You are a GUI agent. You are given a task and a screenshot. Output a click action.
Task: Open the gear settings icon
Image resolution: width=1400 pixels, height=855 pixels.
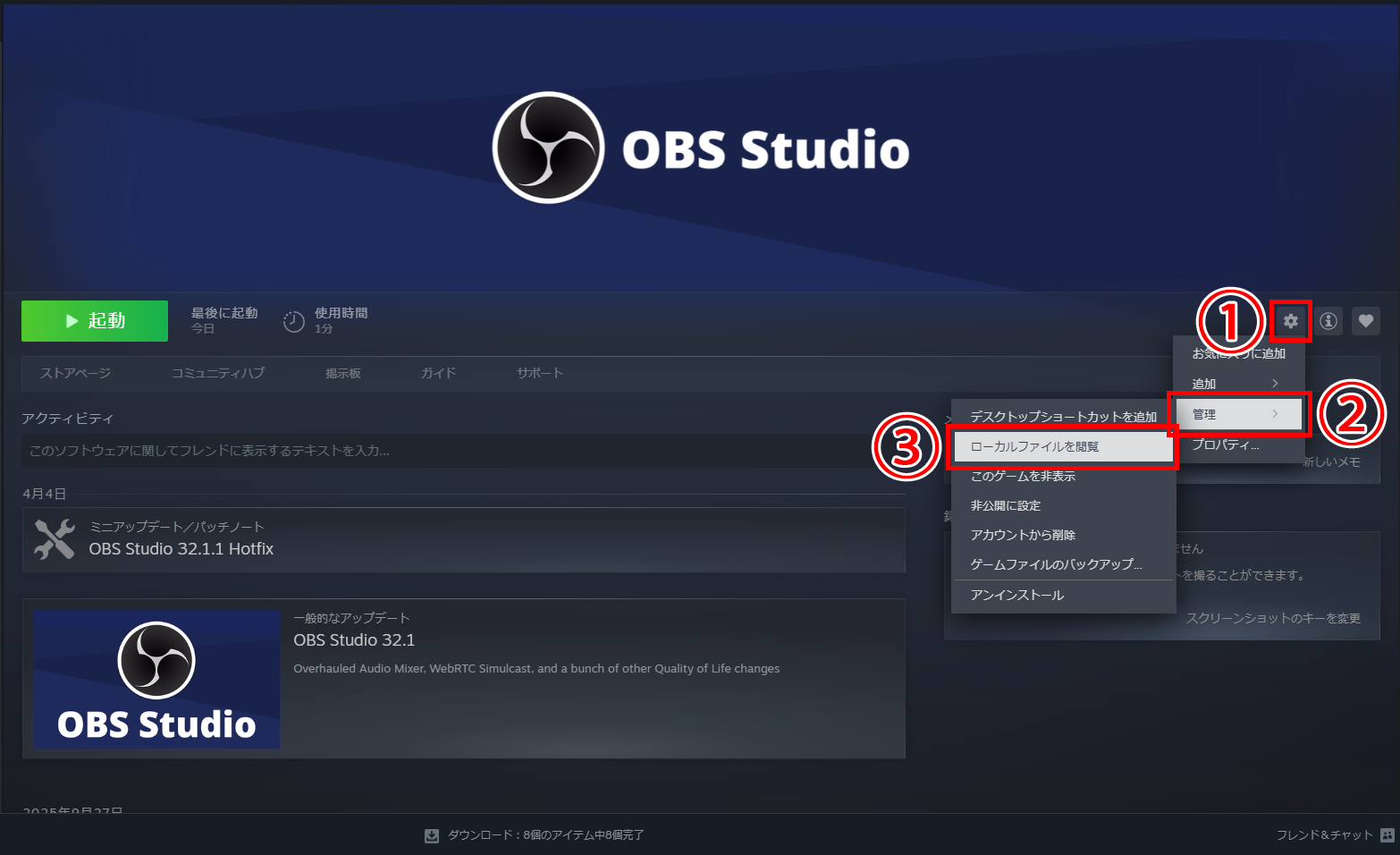(1290, 321)
